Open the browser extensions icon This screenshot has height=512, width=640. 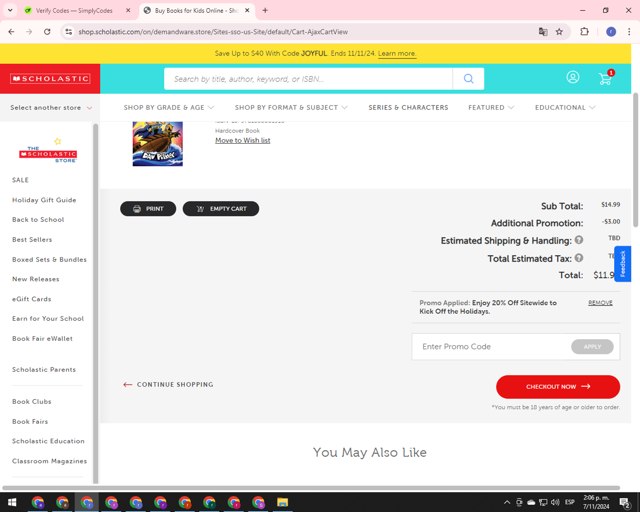click(584, 32)
